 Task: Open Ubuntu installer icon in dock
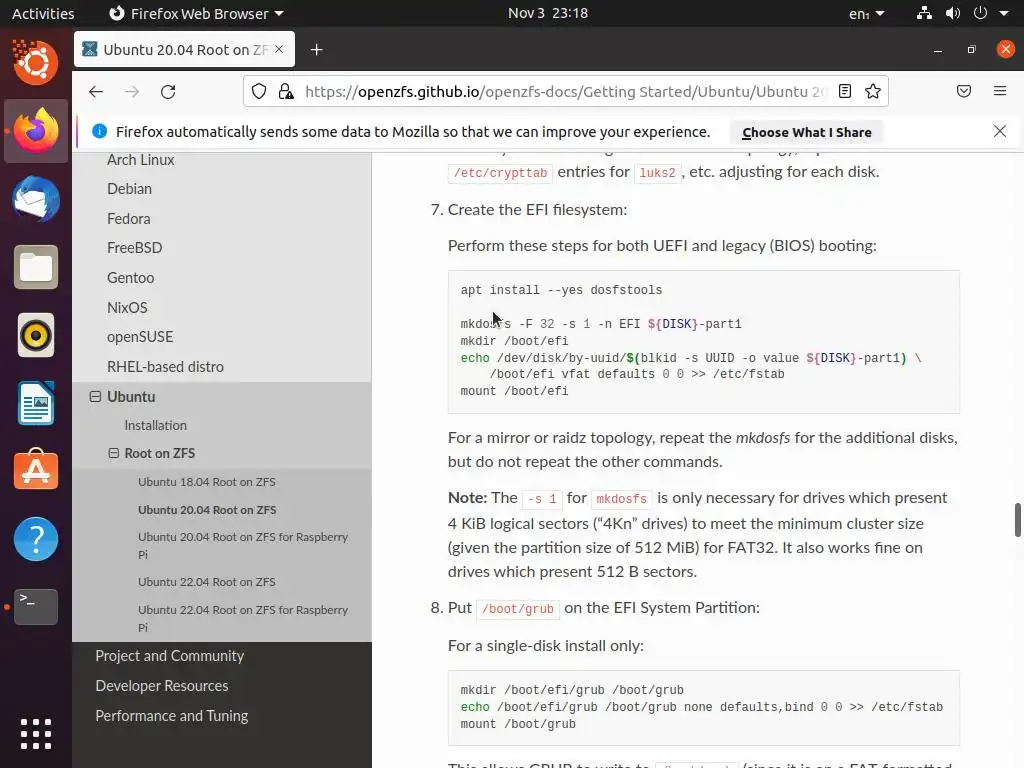[35, 63]
